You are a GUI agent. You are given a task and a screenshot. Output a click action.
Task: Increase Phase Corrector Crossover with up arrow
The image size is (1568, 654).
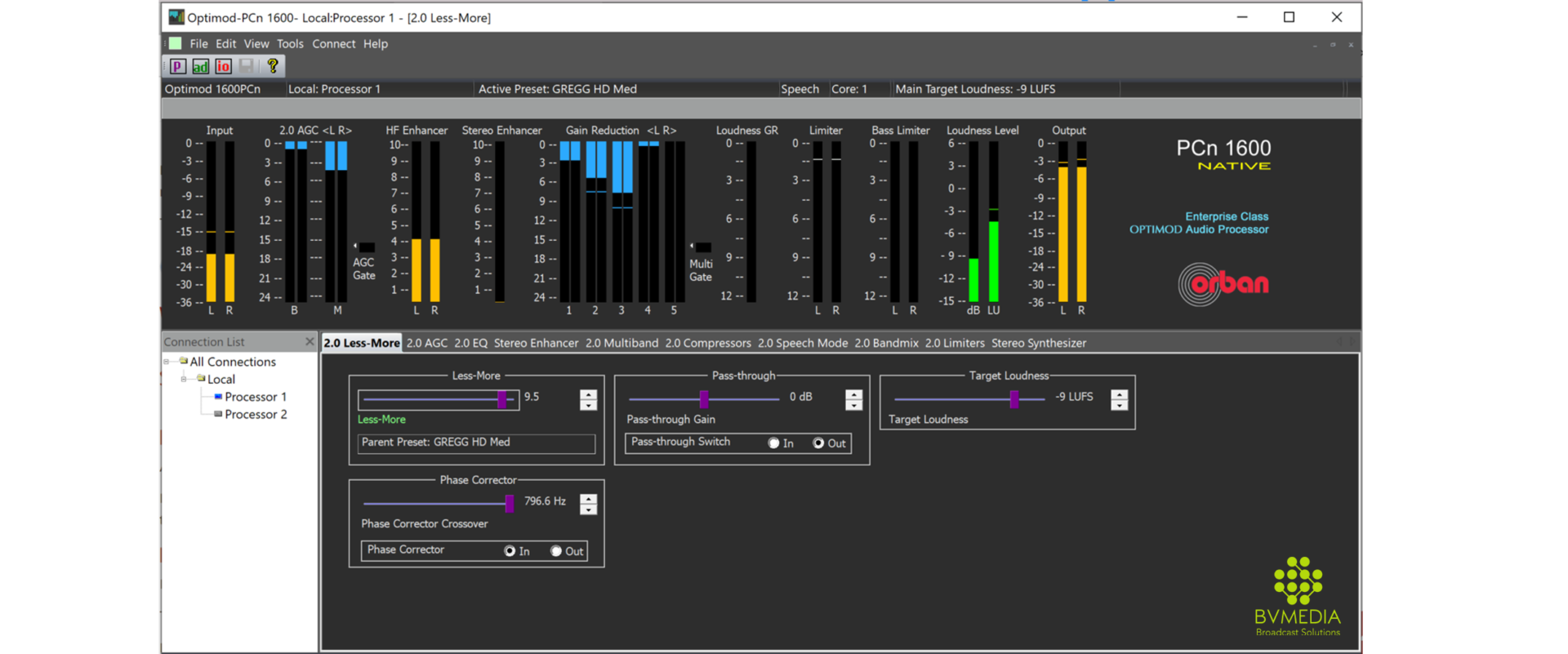588,499
